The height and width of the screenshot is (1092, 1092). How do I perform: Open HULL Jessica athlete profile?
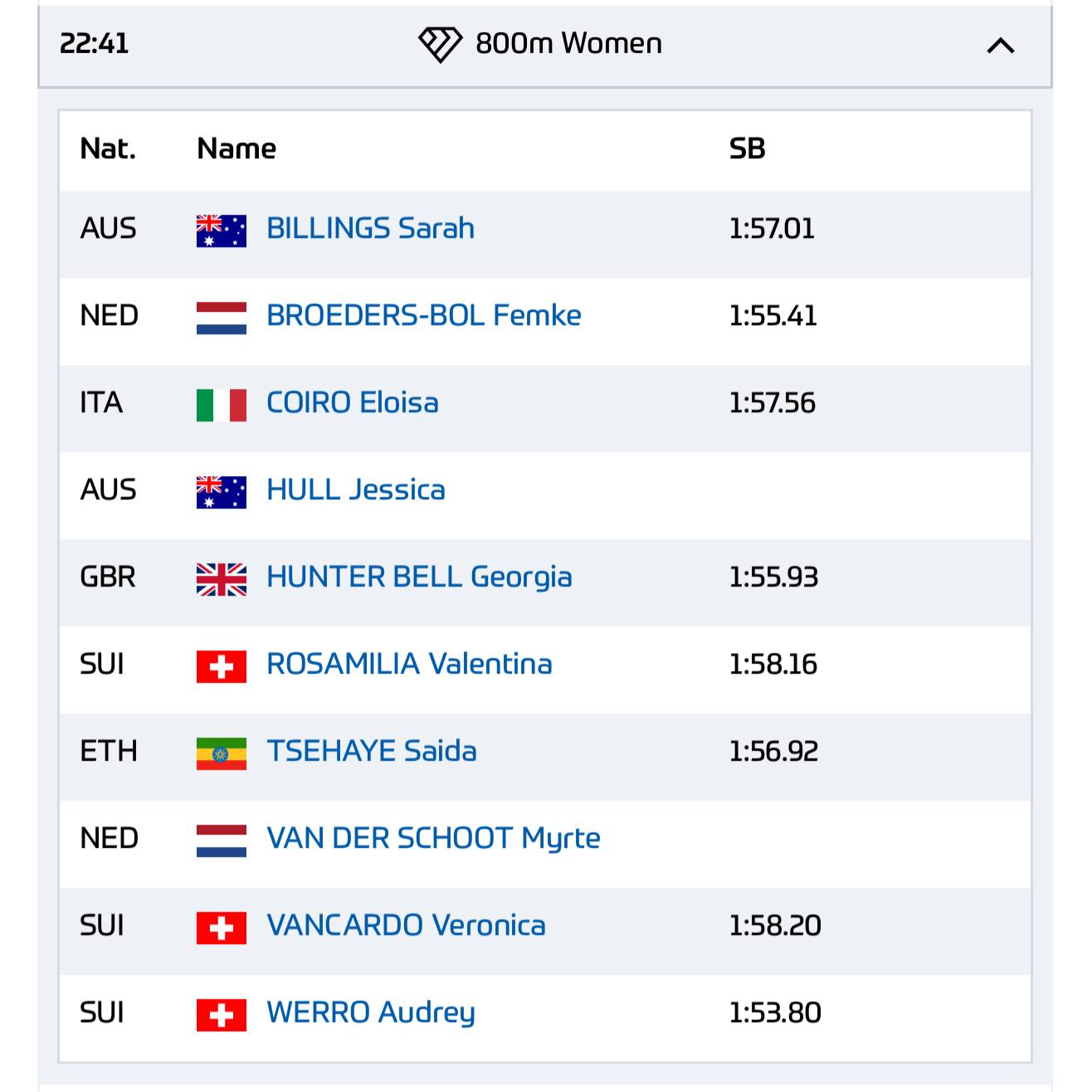(x=356, y=490)
